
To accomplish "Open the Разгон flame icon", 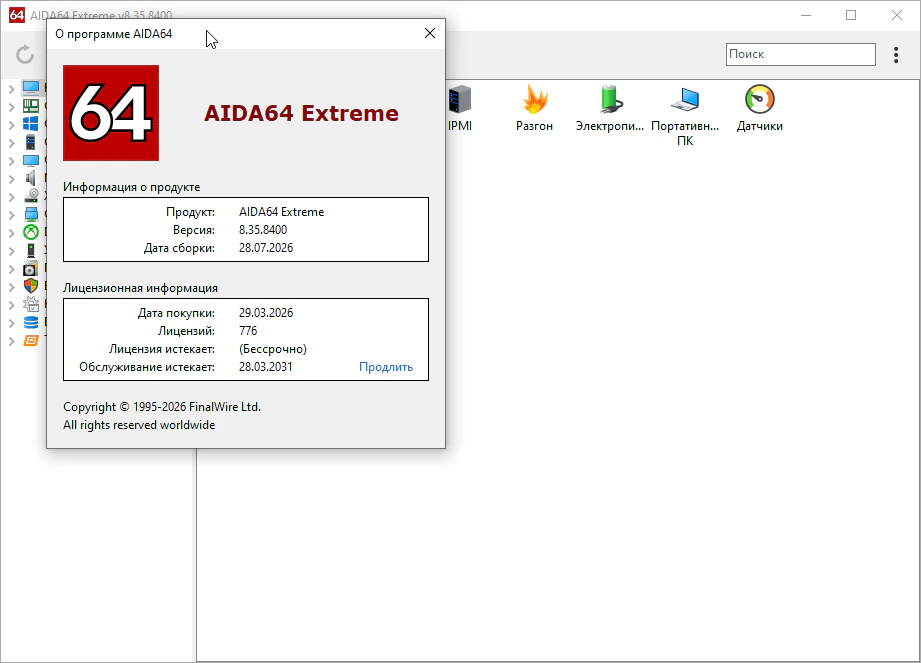I will 535,99.
